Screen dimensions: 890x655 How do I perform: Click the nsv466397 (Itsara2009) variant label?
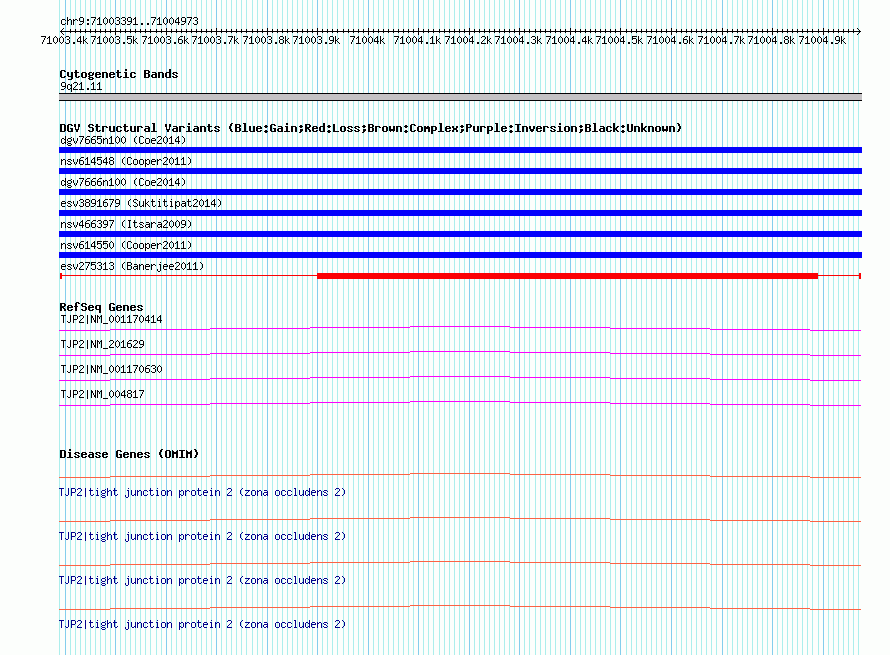click(126, 224)
